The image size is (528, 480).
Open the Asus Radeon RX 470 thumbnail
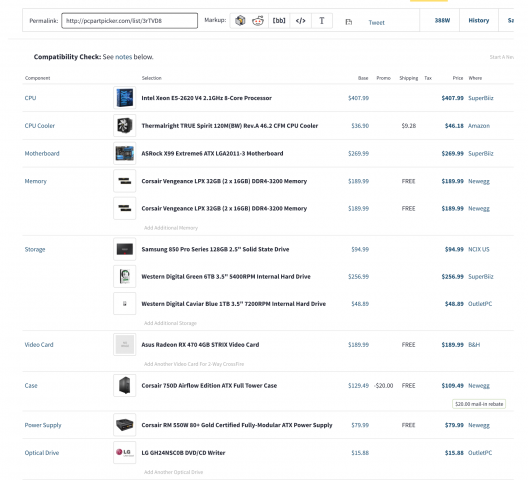coord(125,345)
